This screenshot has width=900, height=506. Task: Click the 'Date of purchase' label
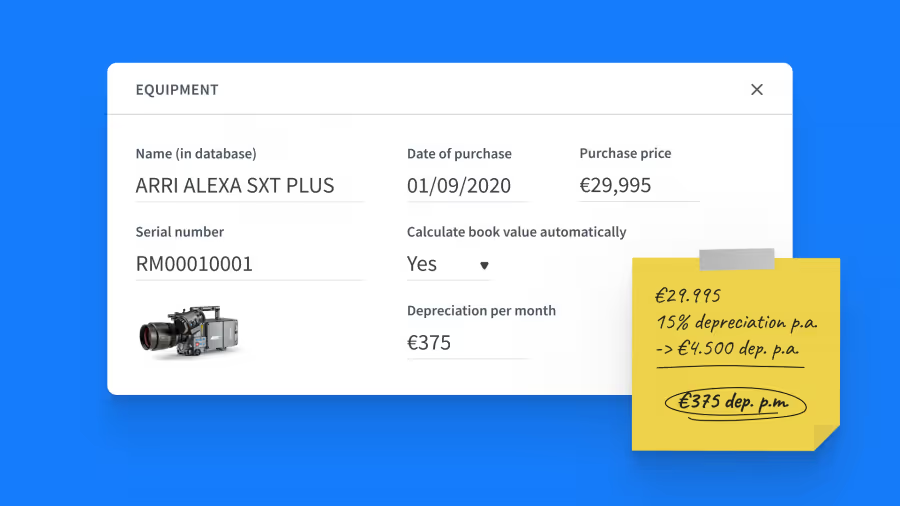coord(459,154)
